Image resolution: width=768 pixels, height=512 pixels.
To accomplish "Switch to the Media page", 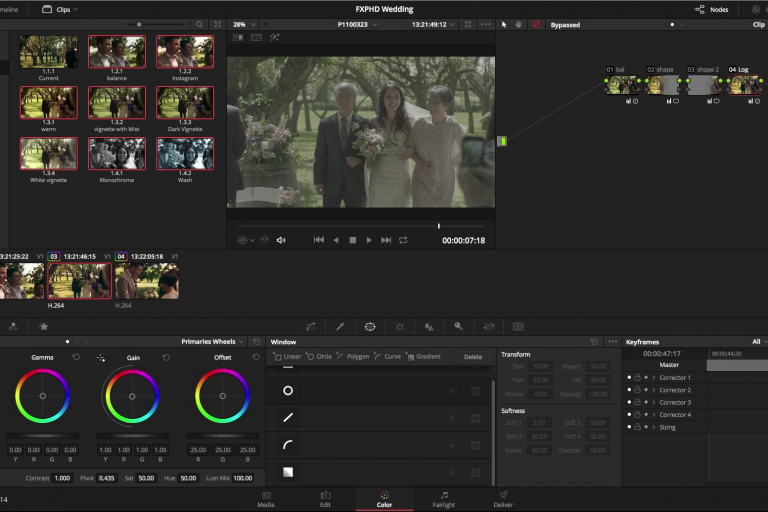I will (266, 499).
